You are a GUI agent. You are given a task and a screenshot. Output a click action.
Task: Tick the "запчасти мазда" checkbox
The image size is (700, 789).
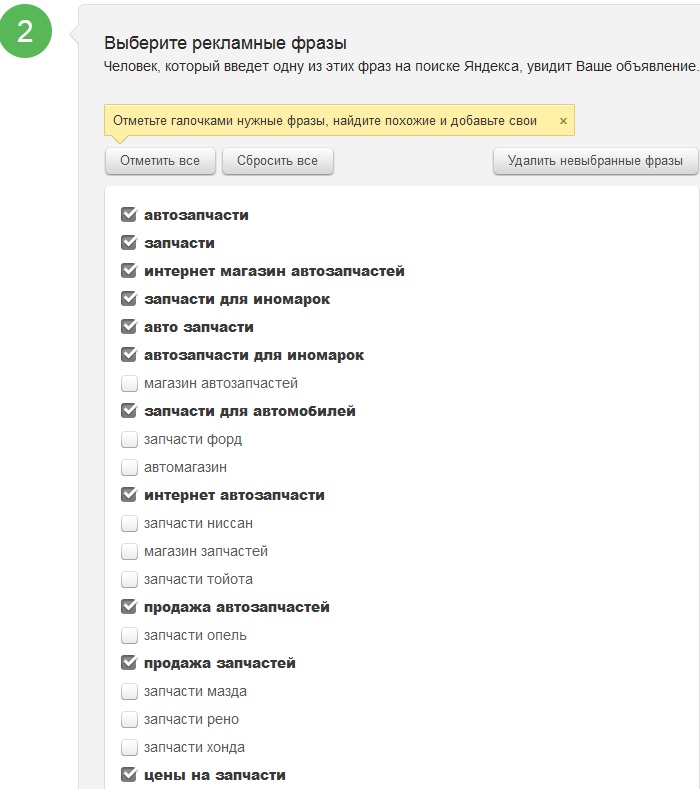pos(129,691)
